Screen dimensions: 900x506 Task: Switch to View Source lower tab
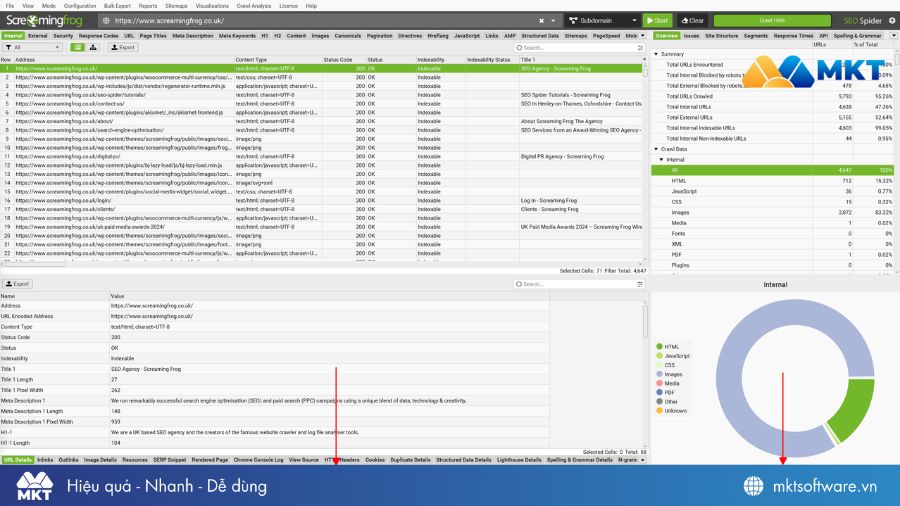coord(304,460)
